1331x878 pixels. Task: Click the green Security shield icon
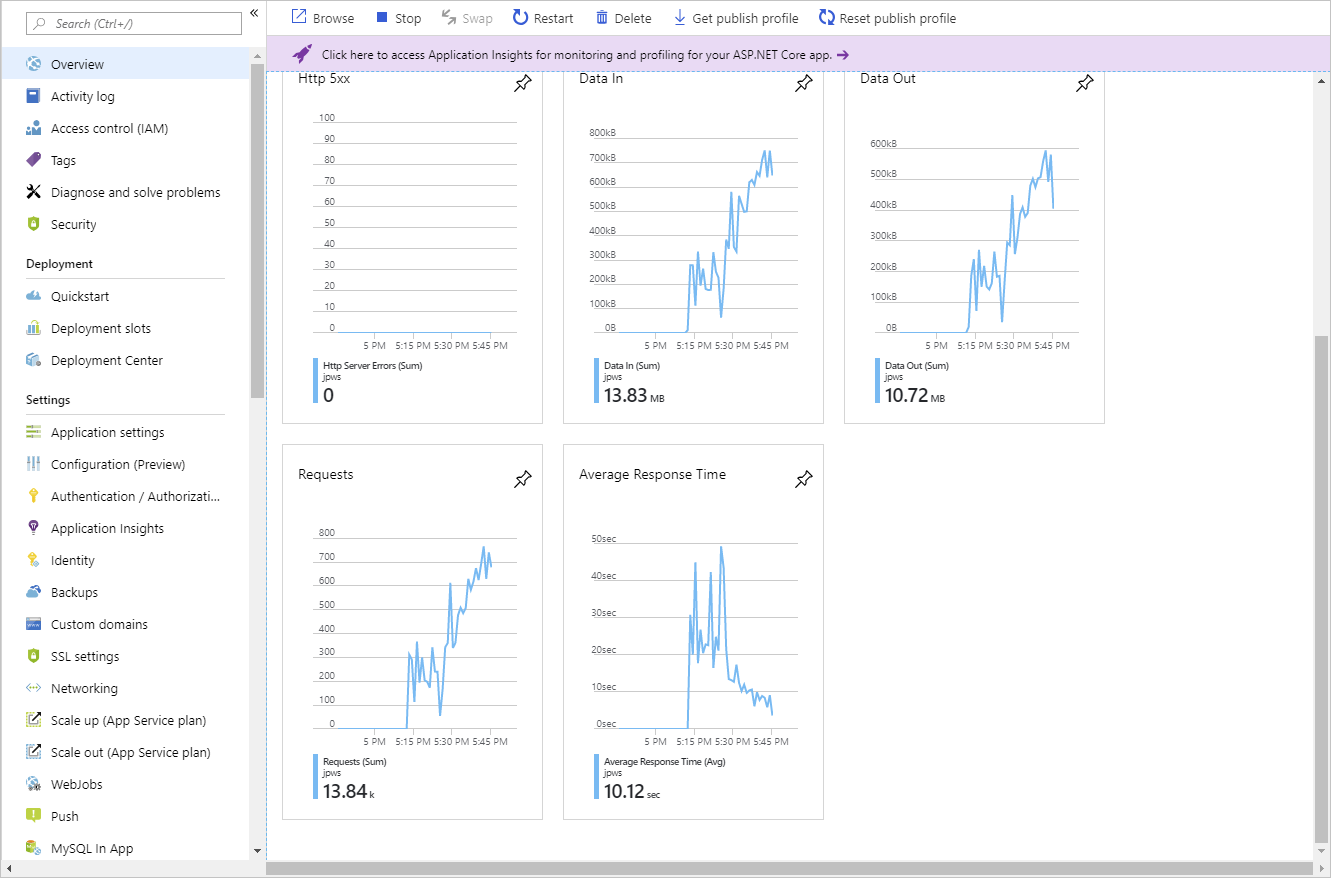(34, 224)
